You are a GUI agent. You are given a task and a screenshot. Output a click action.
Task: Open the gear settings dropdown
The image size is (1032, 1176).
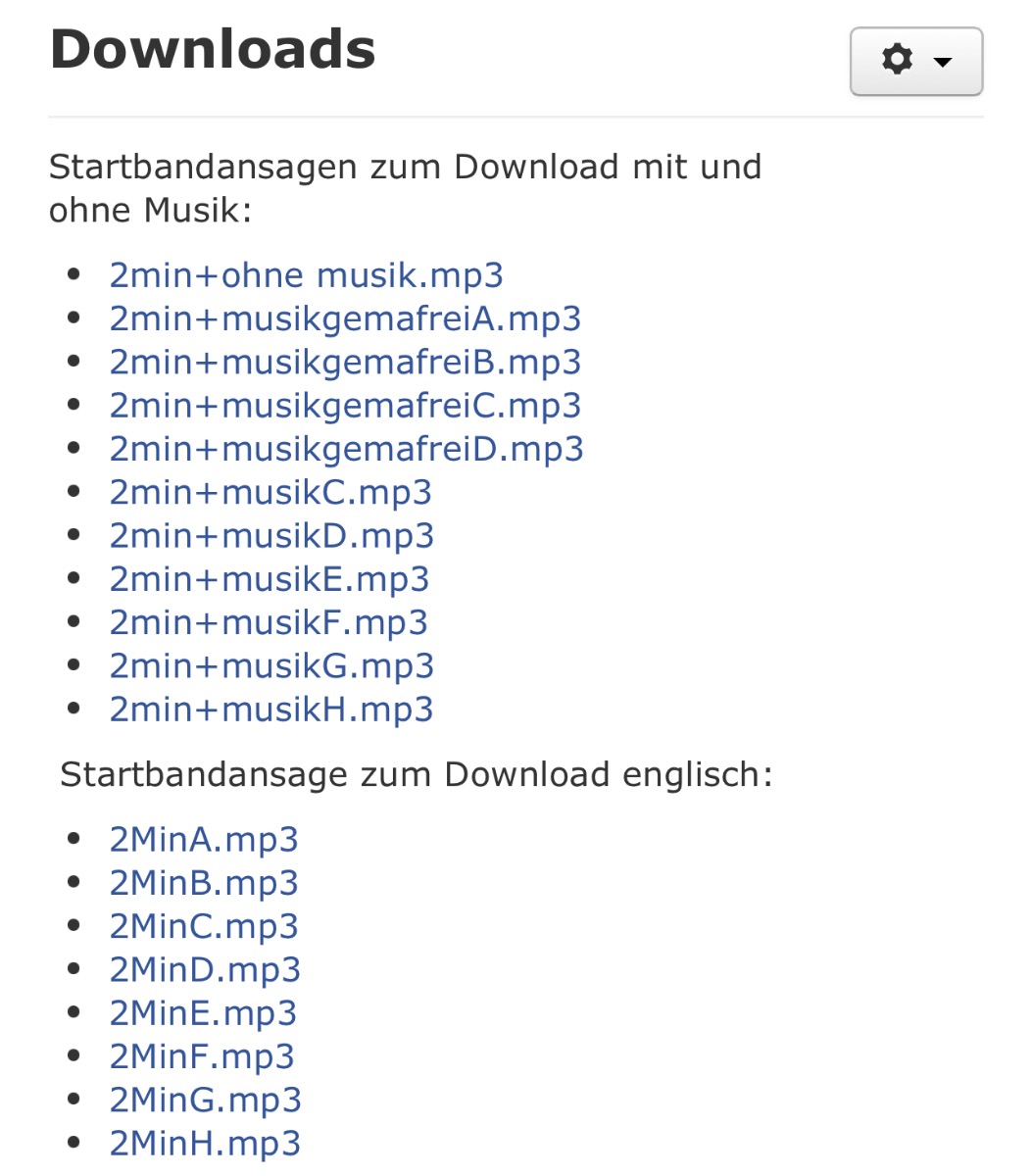pos(915,62)
